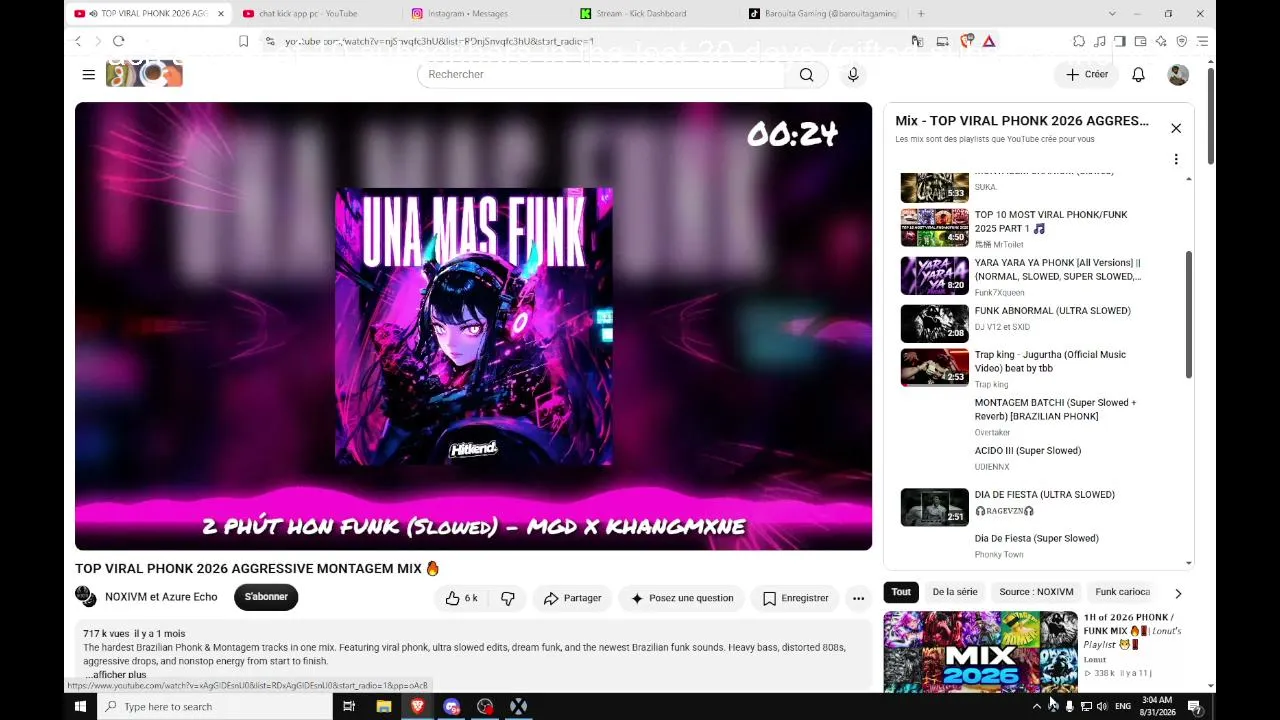
Task: Open Windows Task View from taskbar
Action: (349, 706)
